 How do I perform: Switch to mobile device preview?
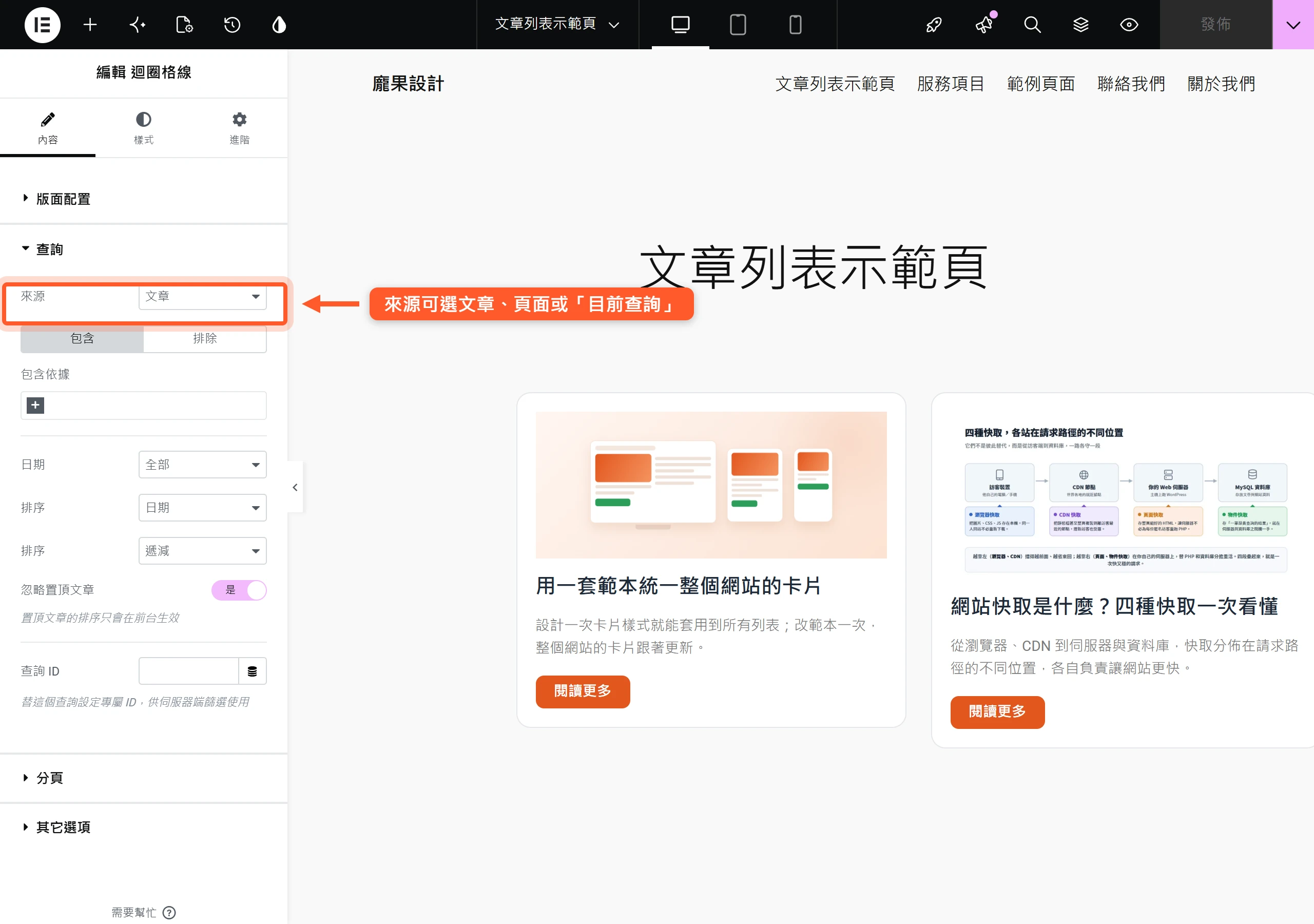[796, 25]
